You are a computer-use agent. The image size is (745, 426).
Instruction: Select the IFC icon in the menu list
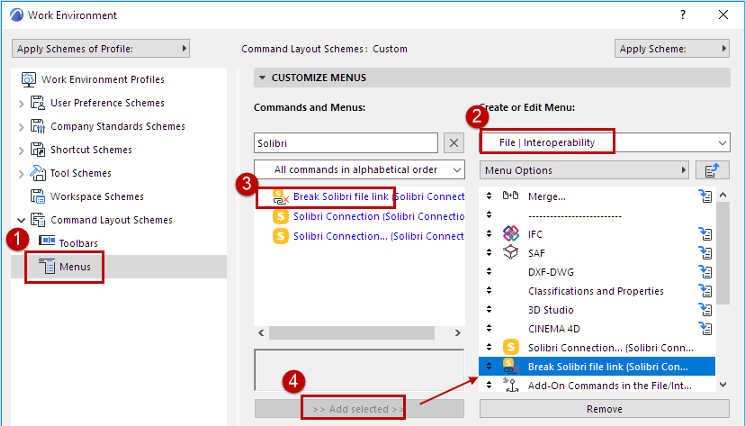(511, 233)
